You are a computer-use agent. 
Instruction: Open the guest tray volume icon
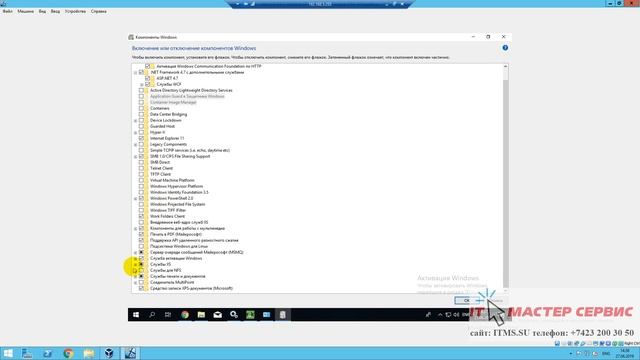click(456, 315)
